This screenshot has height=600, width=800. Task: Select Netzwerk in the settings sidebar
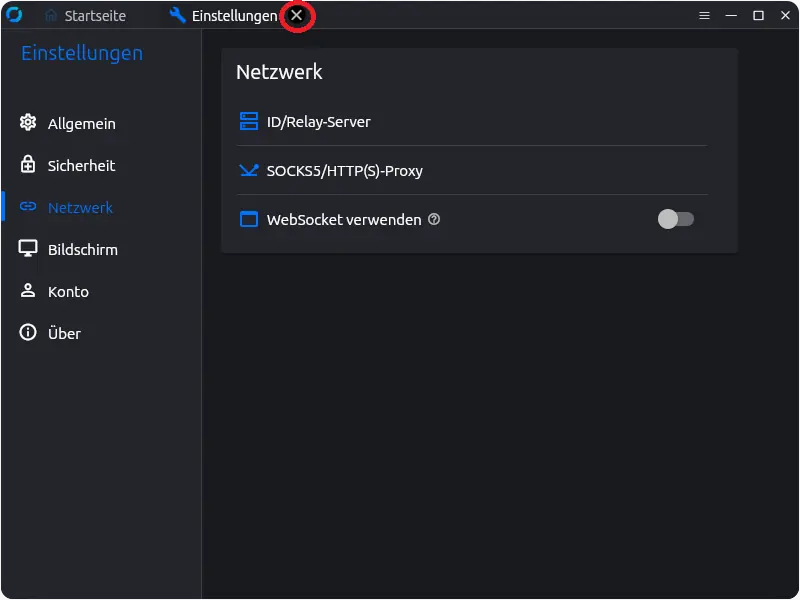80,207
